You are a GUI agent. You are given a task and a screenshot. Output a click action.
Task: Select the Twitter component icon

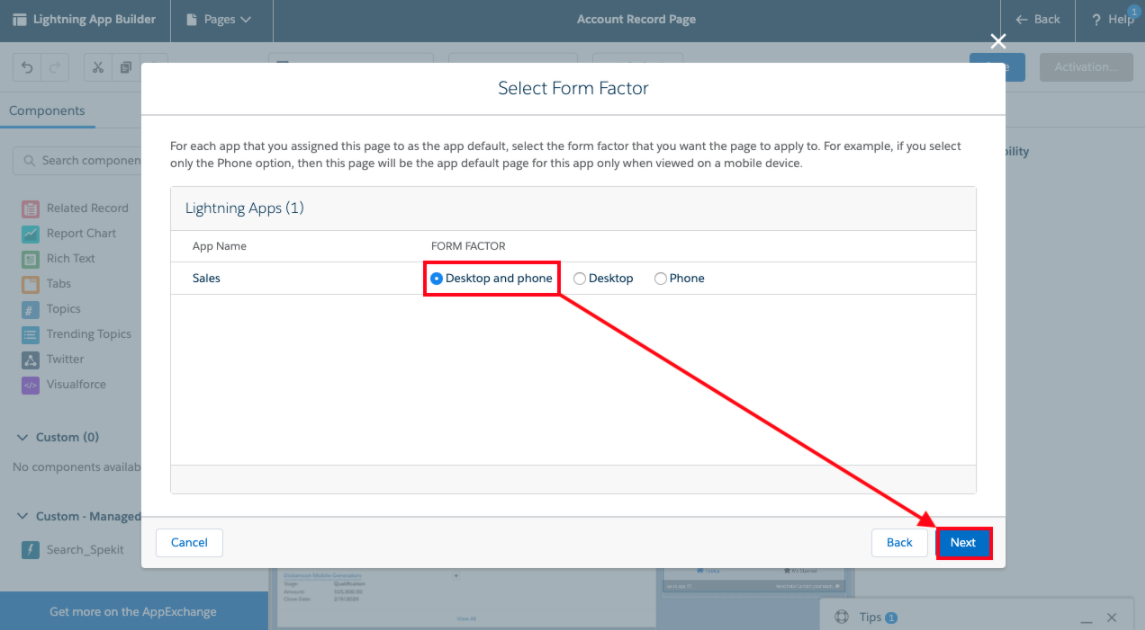coord(28,359)
